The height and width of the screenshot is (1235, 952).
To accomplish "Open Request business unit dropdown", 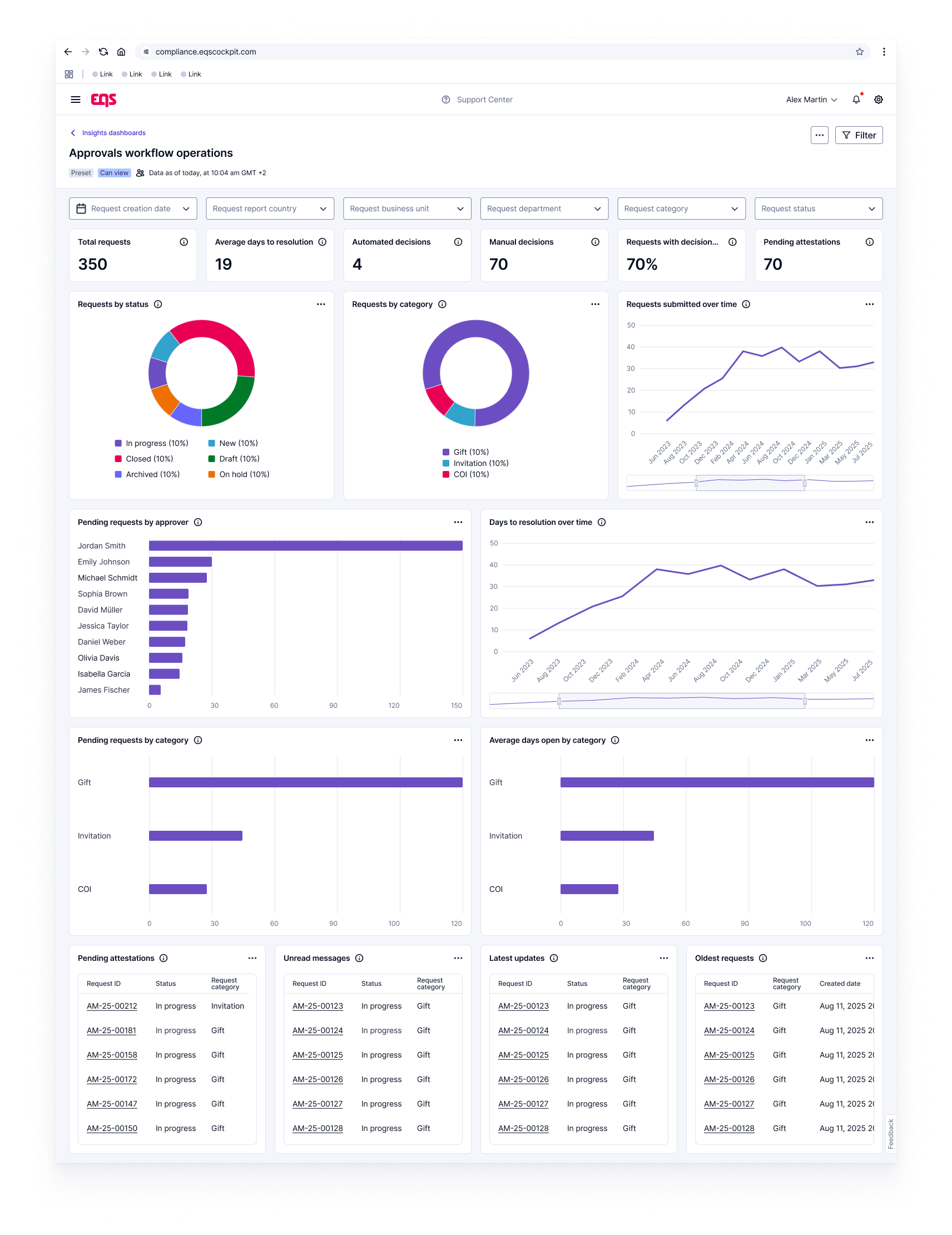I will pyautogui.click(x=407, y=209).
